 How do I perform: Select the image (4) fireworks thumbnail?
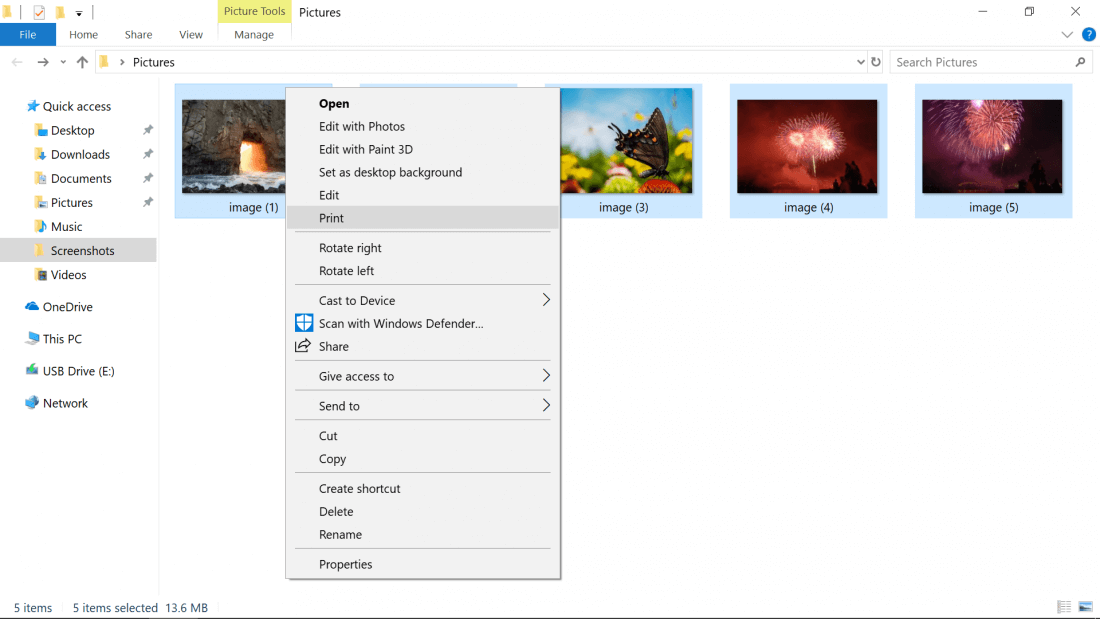coord(807,146)
